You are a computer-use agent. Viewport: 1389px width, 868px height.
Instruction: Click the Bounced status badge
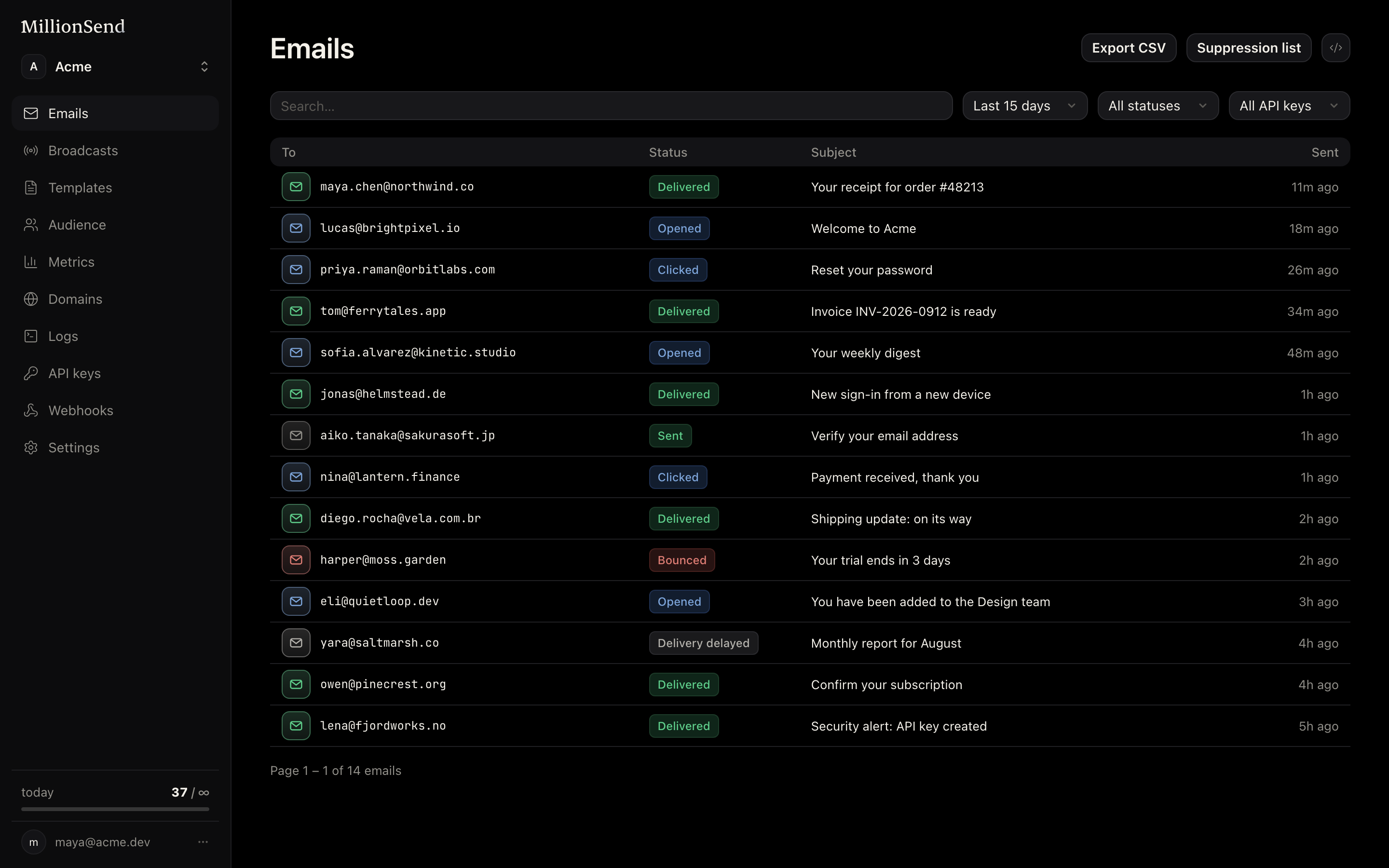point(682,560)
